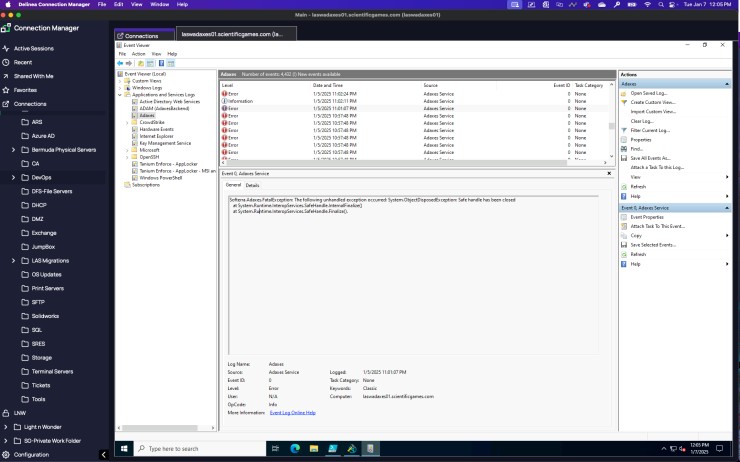The width and height of the screenshot is (740, 462).
Task: Click the Back arrow in Event Viewer toolbar
Action: (120, 63)
